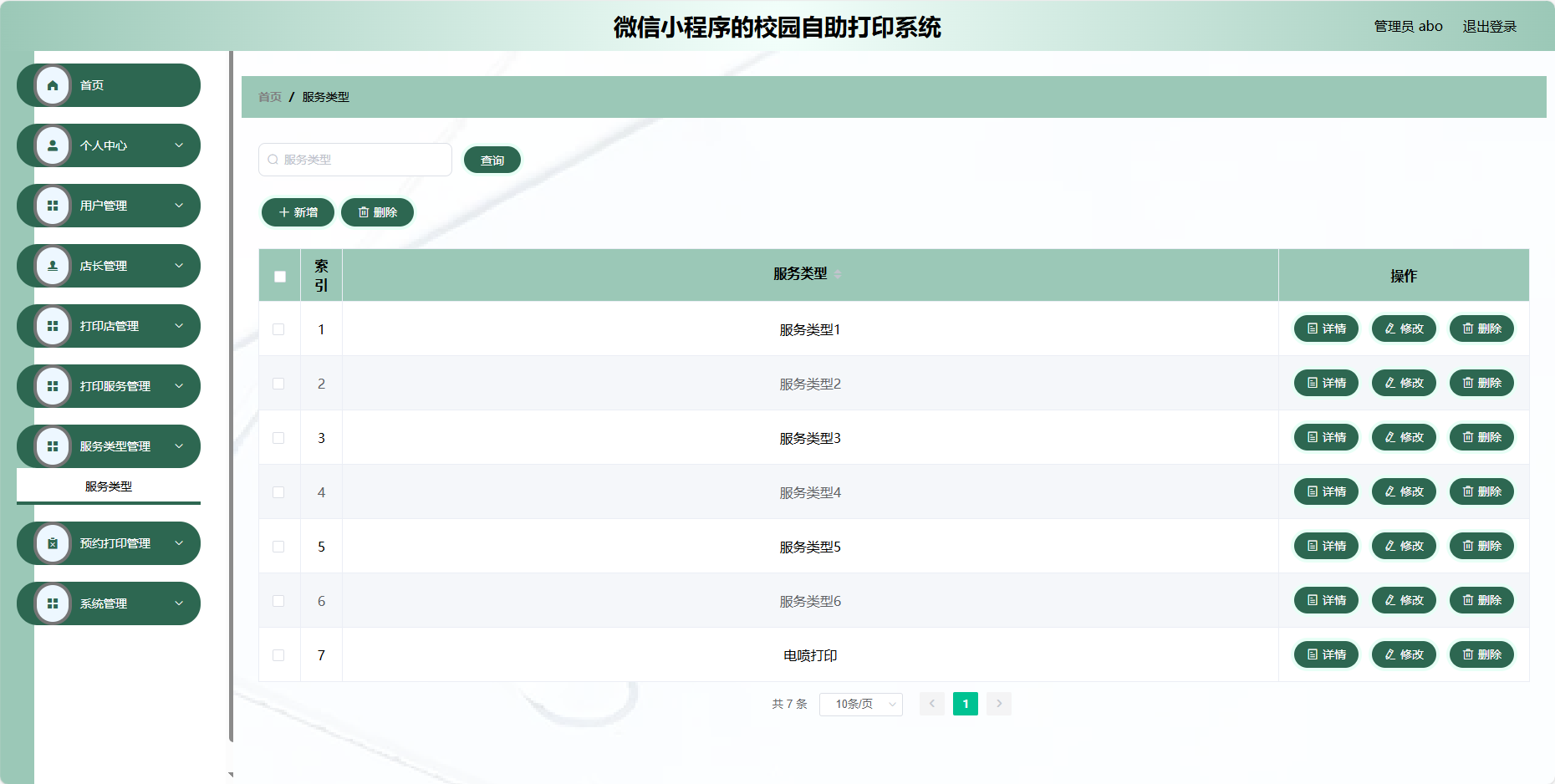Go to next page arrow
The height and width of the screenshot is (784, 1555).
coord(999,704)
